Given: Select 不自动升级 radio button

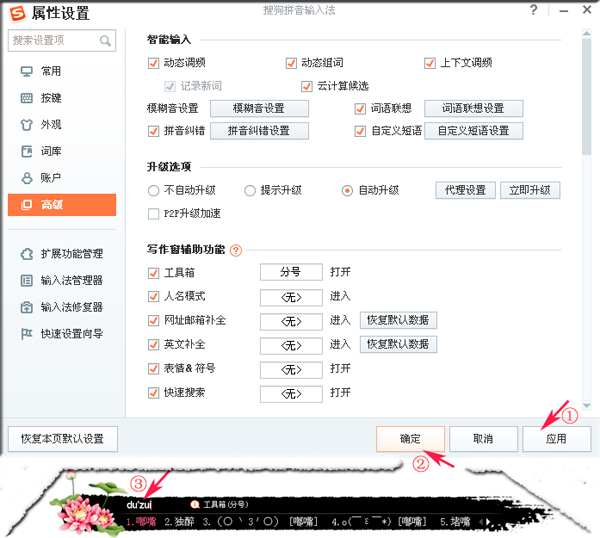Looking at the screenshot, I should click(x=153, y=191).
